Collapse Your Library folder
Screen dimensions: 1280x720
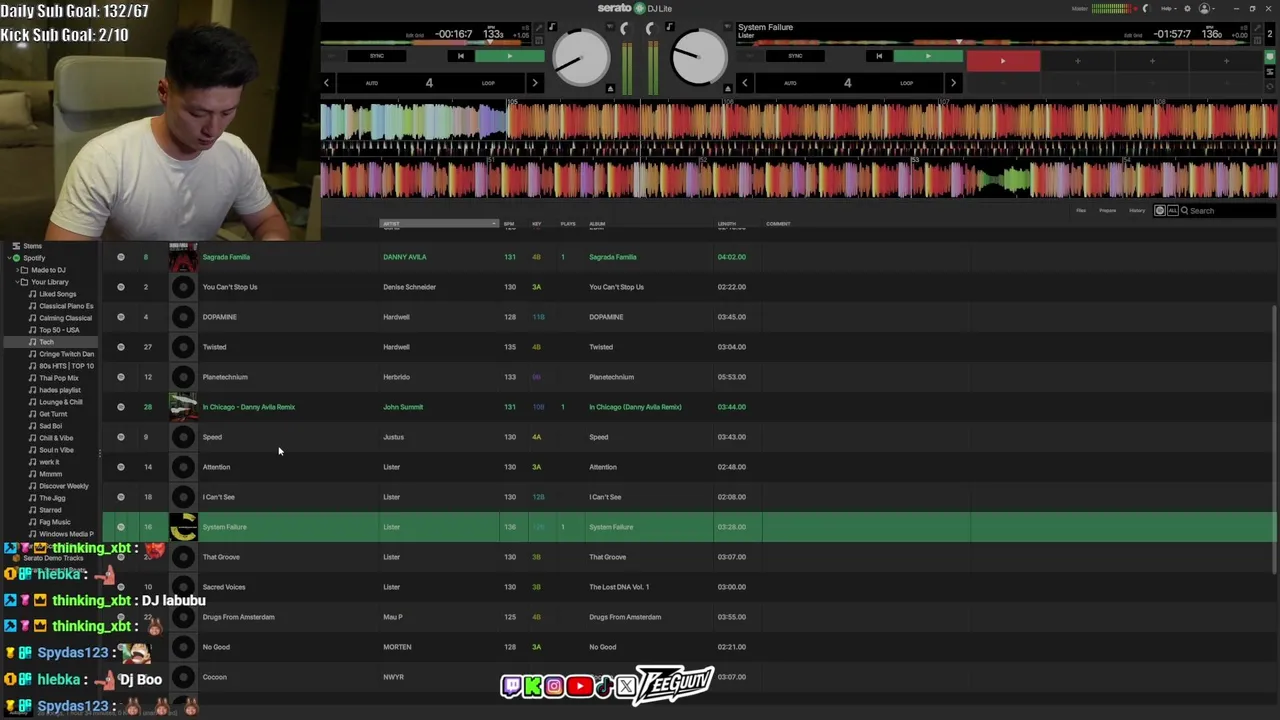(15, 282)
